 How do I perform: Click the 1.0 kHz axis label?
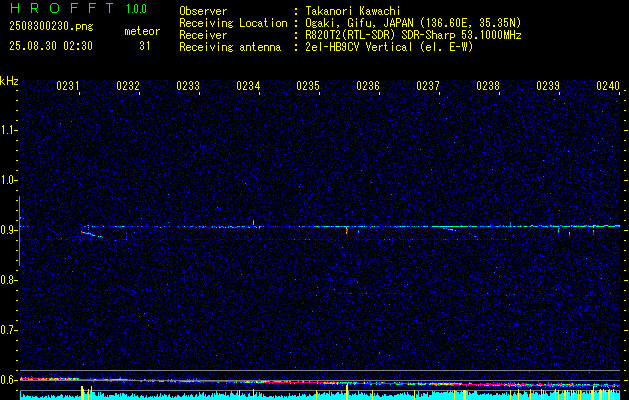[x=9, y=180]
